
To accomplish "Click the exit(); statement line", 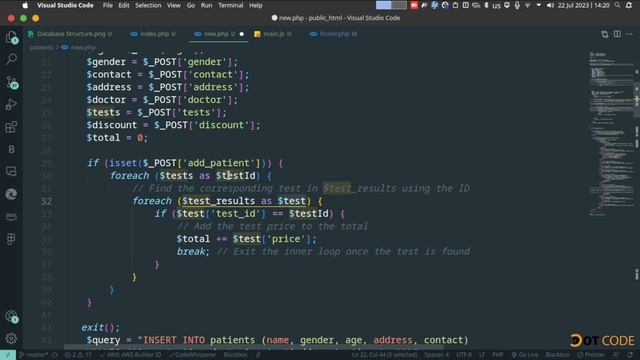I will tap(100, 327).
